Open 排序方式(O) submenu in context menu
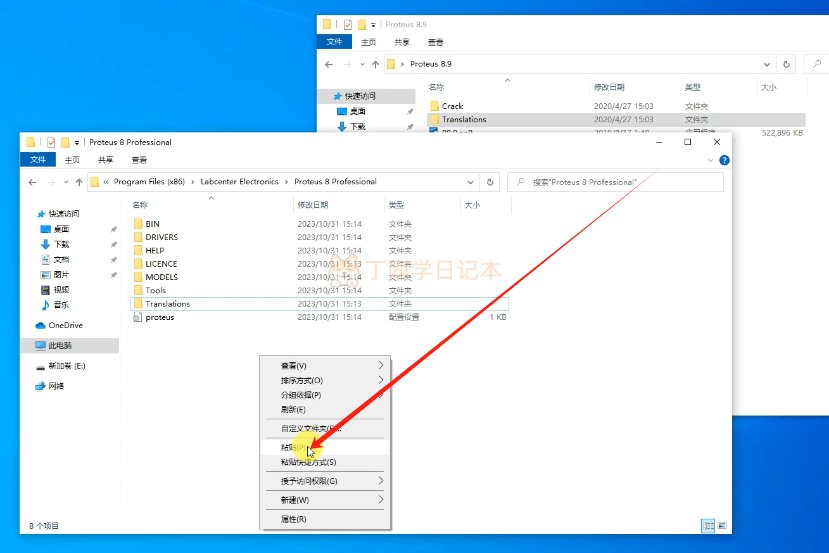 (325, 380)
